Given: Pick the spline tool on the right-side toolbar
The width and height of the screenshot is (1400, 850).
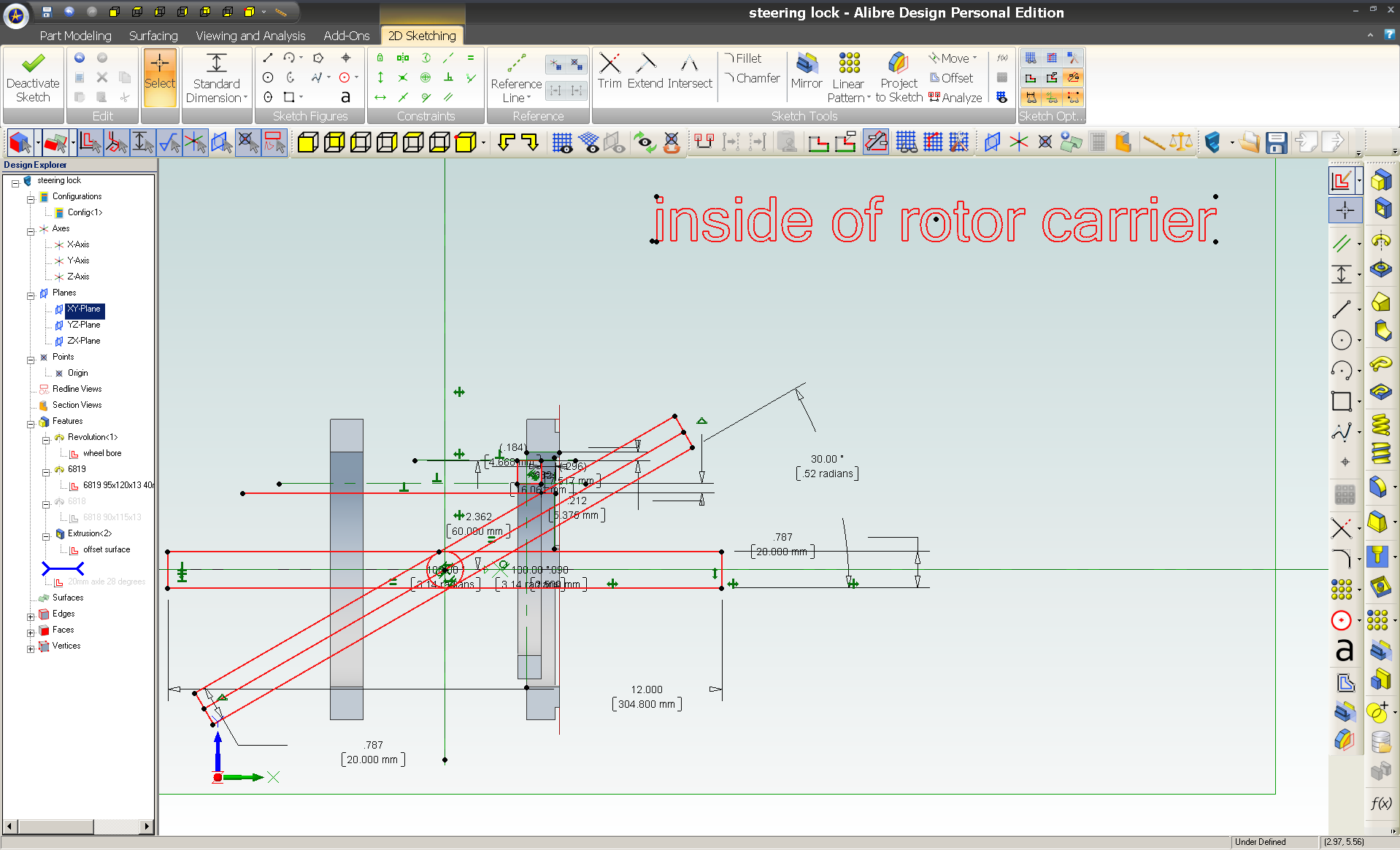Looking at the screenshot, I should click(x=1342, y=432).
